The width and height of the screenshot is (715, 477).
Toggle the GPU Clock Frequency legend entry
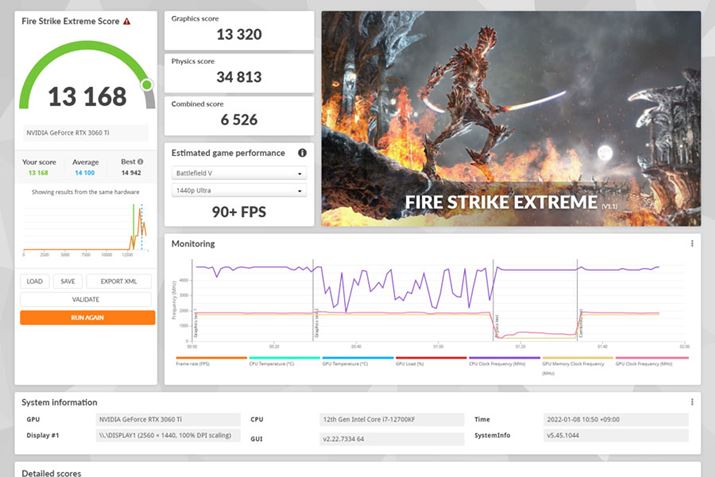[652, 361]
